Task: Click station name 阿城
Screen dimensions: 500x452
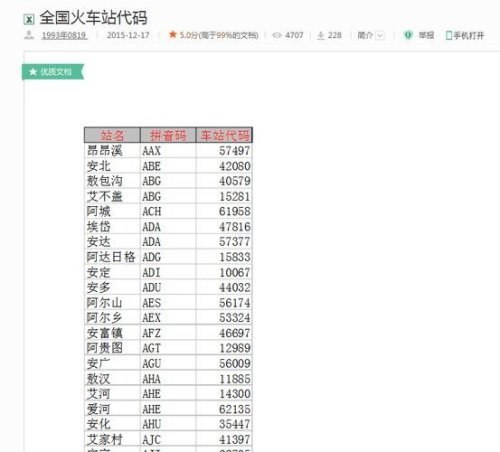Action: [x=99, y=211]
